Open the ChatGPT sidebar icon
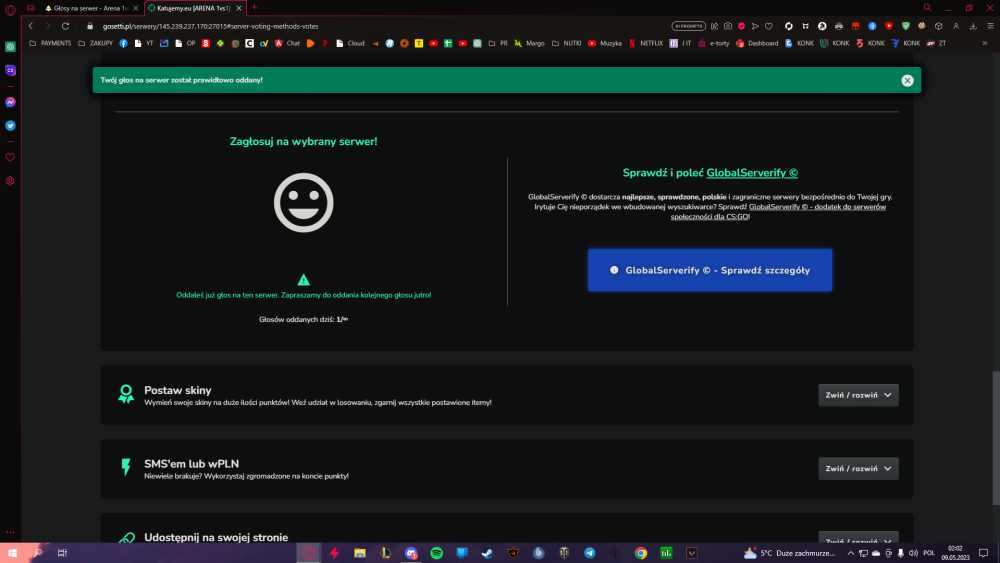1000x563 pixels. (x=10, y=47)
